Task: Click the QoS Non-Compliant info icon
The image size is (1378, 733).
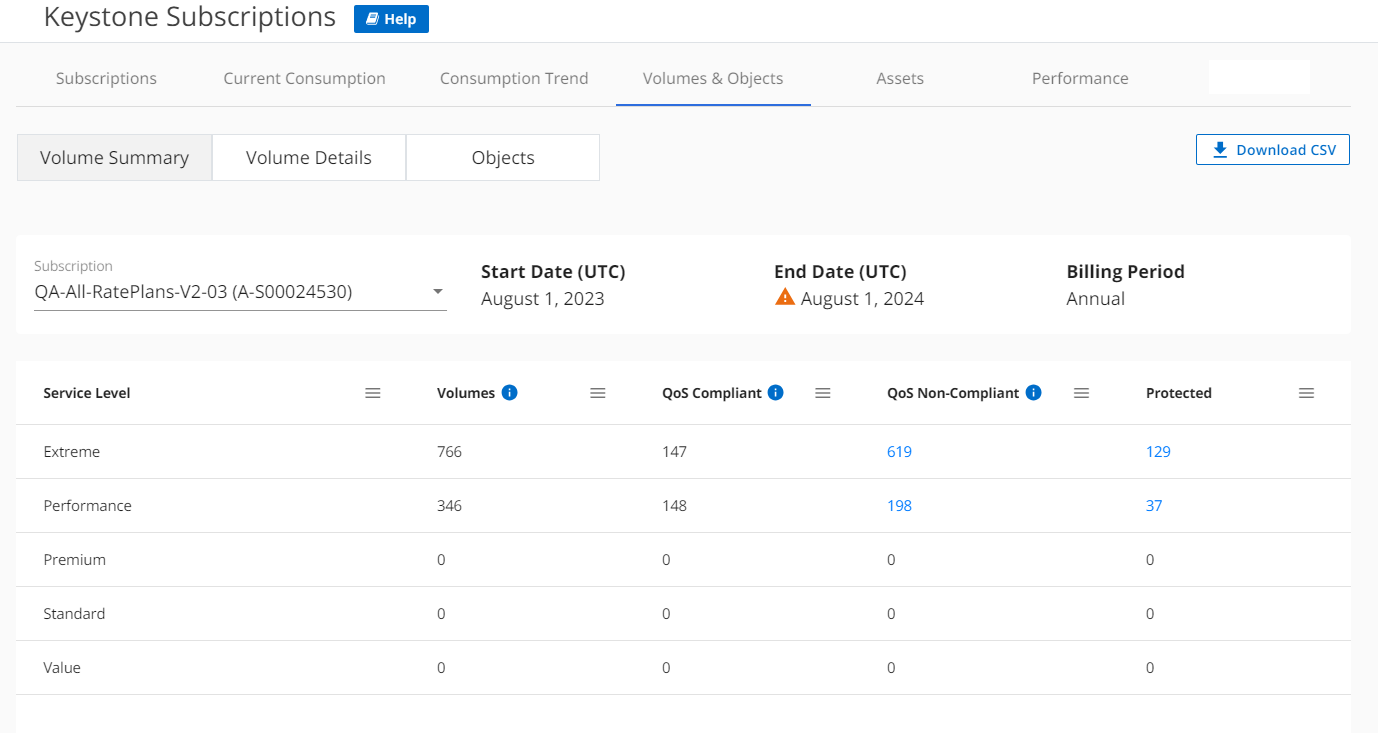Action: pyautogui.click(x=1033, y=393)
